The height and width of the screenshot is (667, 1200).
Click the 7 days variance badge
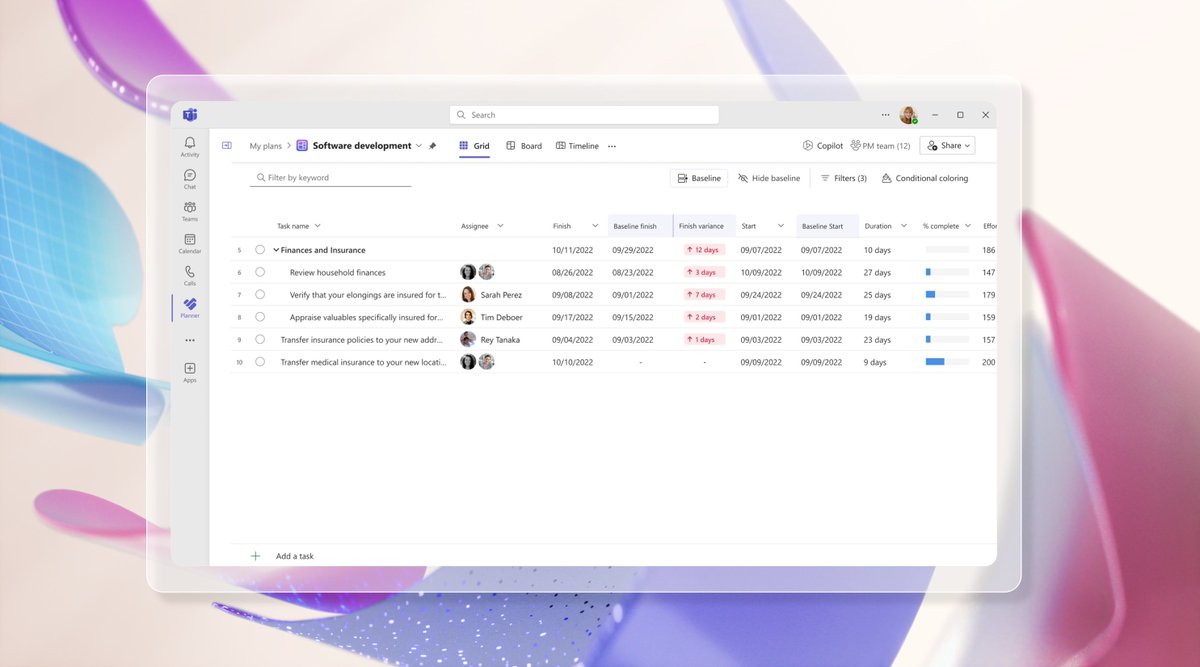coord(702,295)
